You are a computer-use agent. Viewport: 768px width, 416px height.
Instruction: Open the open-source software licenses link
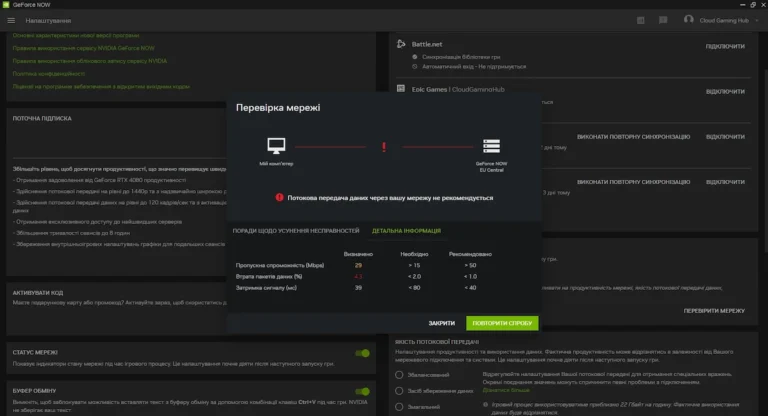tap(101, 86)
